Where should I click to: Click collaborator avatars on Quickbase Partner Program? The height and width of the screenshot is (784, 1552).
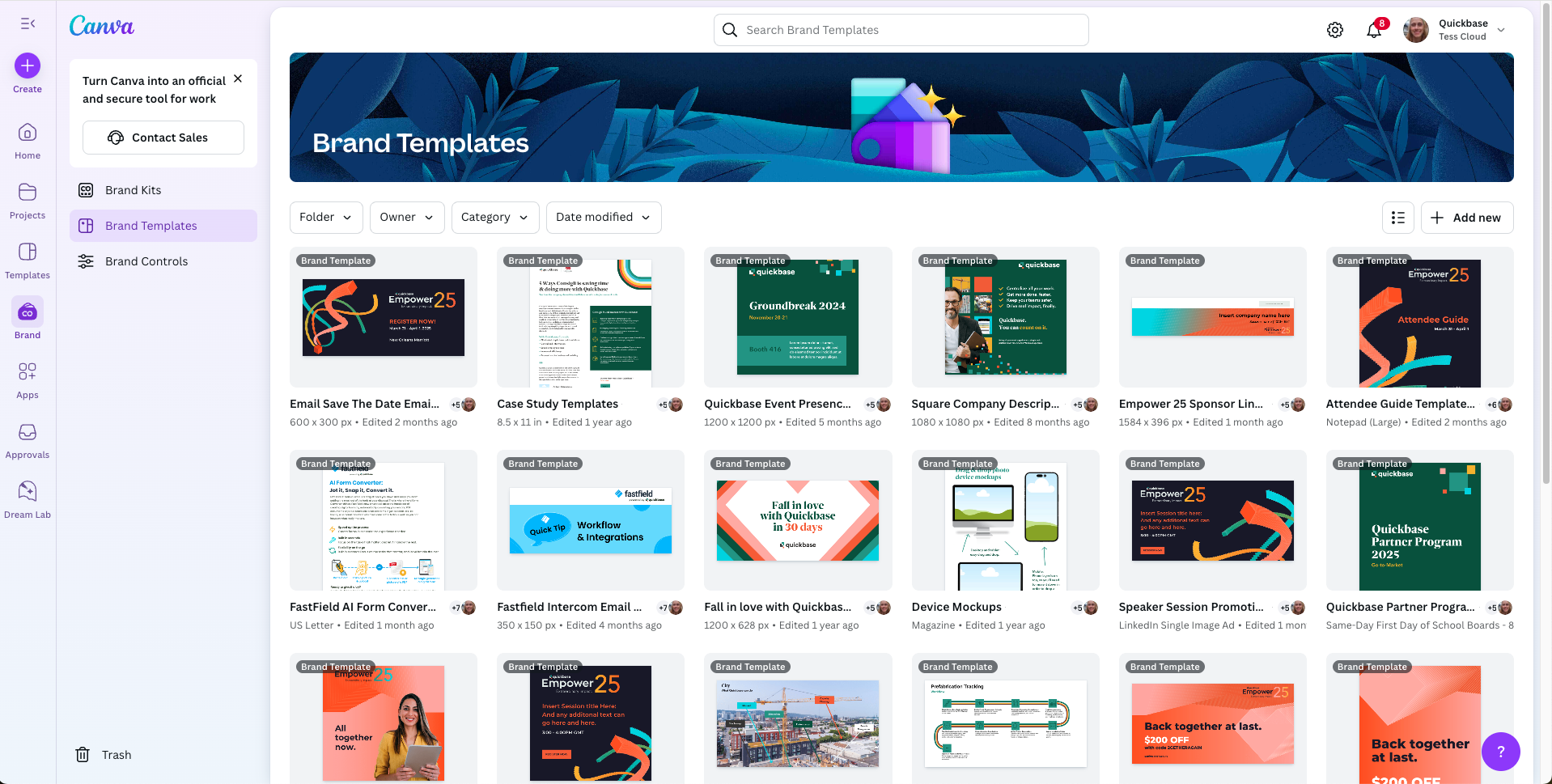click(x=1499, y=608)
